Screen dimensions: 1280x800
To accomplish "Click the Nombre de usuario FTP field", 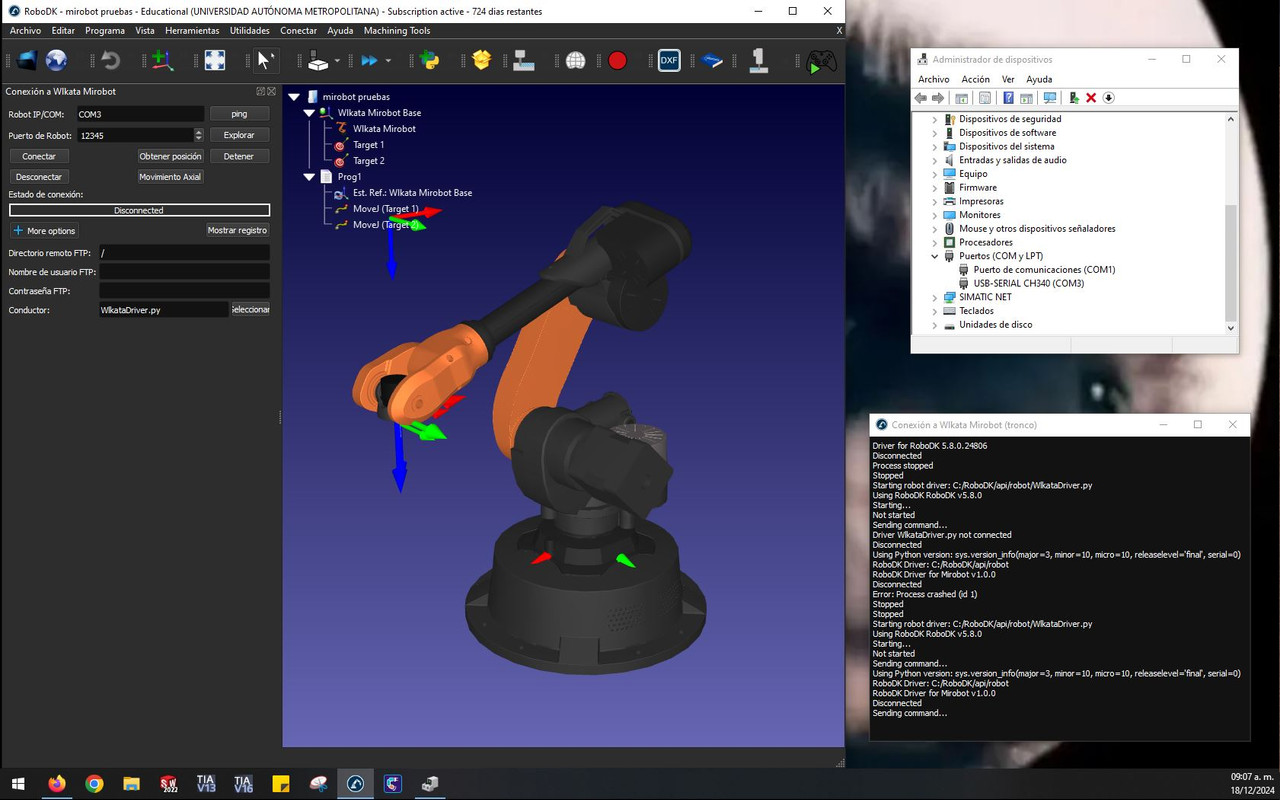I will (x=184, y=272).
